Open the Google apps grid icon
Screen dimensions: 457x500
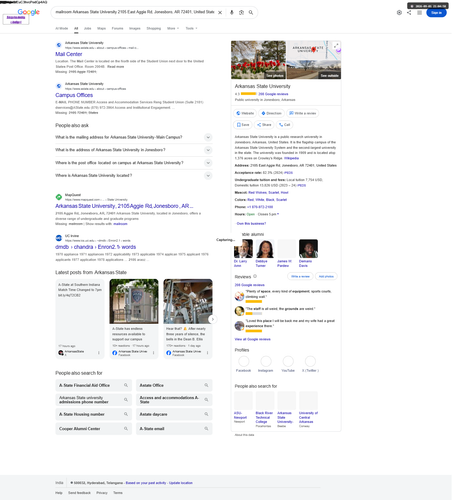419,13
